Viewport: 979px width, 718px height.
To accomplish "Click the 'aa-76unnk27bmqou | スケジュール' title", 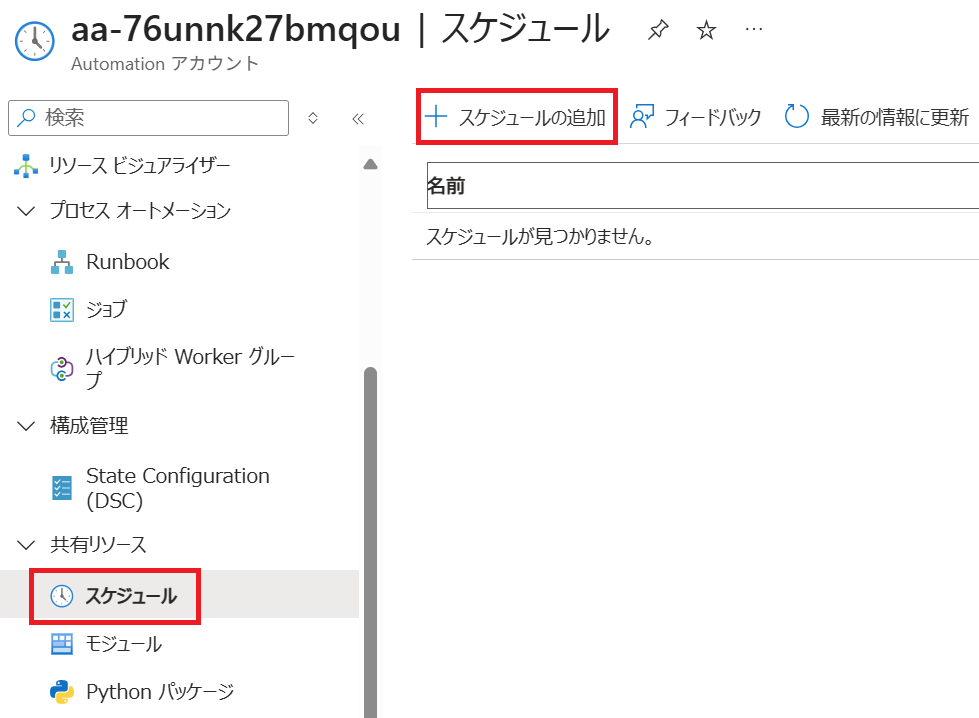I will pyautogui.click(x=340, y=29).
